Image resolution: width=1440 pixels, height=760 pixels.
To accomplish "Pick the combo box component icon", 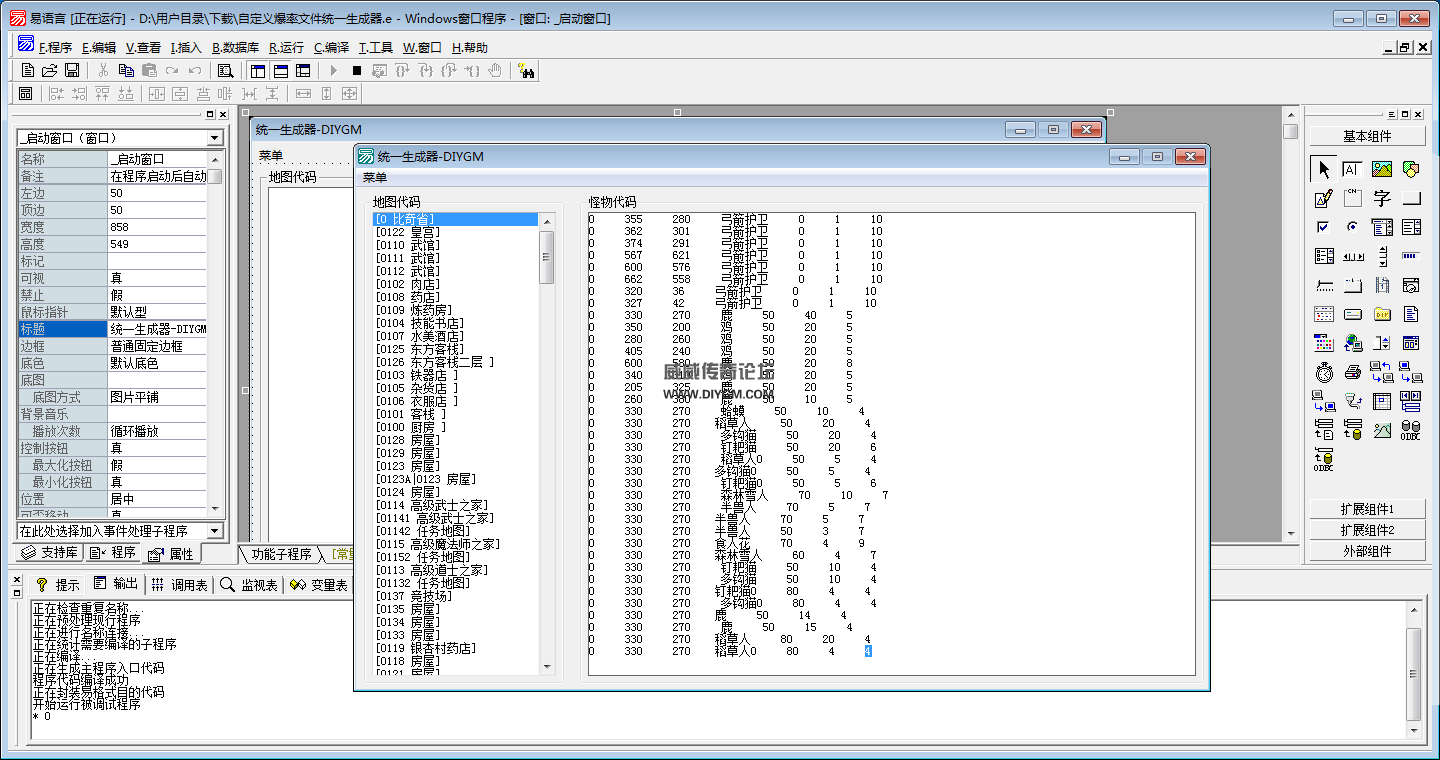I will pyautogui.click(x=1382, y=227).
